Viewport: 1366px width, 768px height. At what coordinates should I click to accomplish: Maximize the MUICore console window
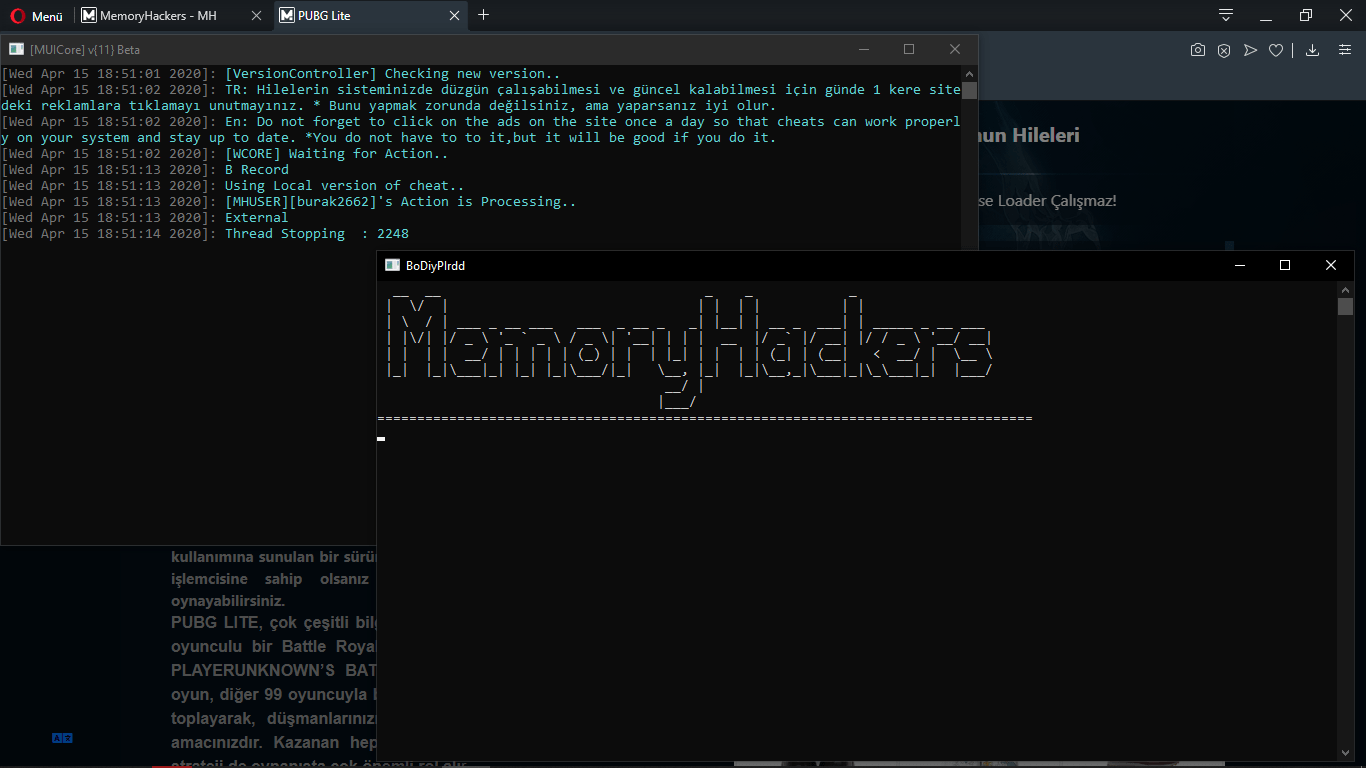pyautogui.click(x=909, y=49)
